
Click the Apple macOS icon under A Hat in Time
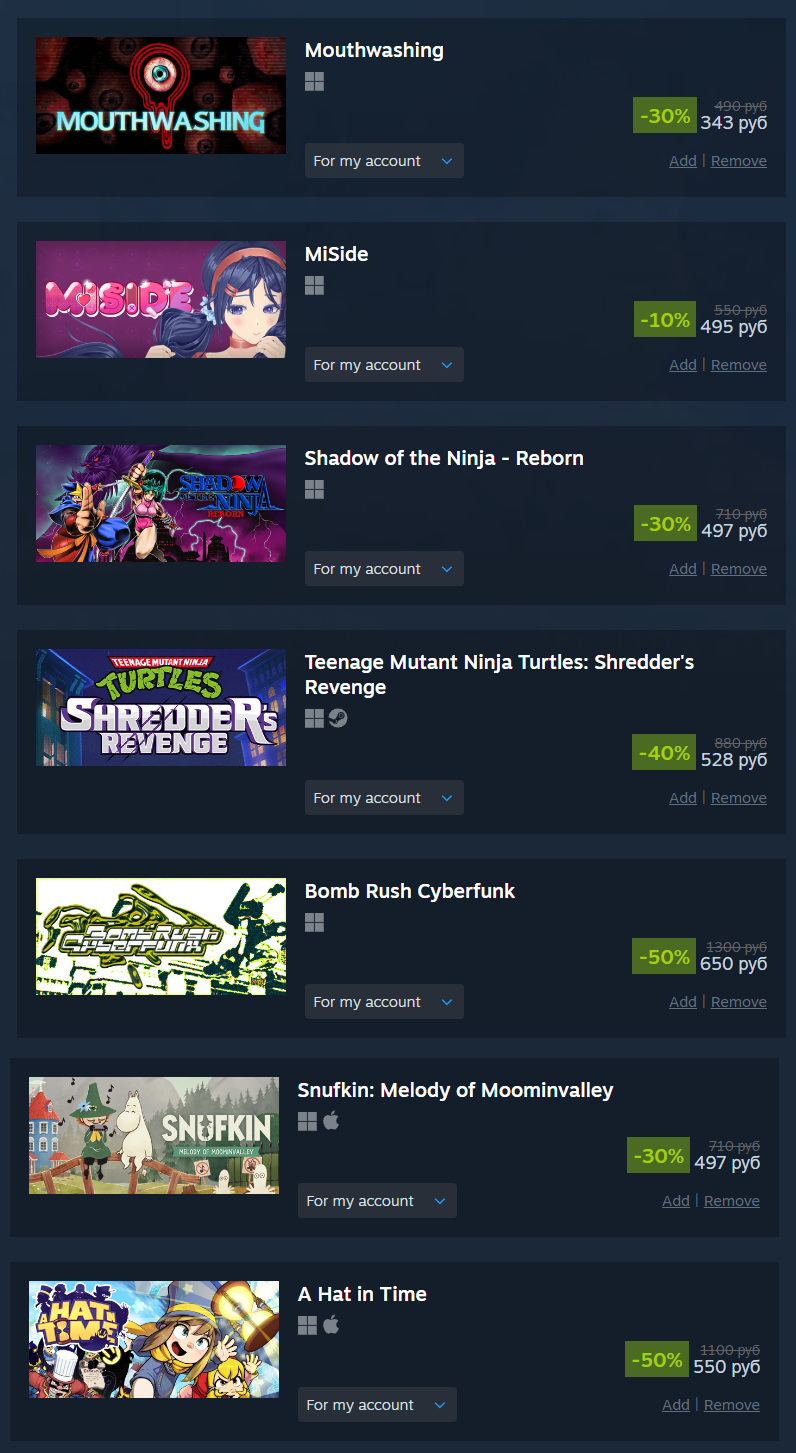[331, 1325]
